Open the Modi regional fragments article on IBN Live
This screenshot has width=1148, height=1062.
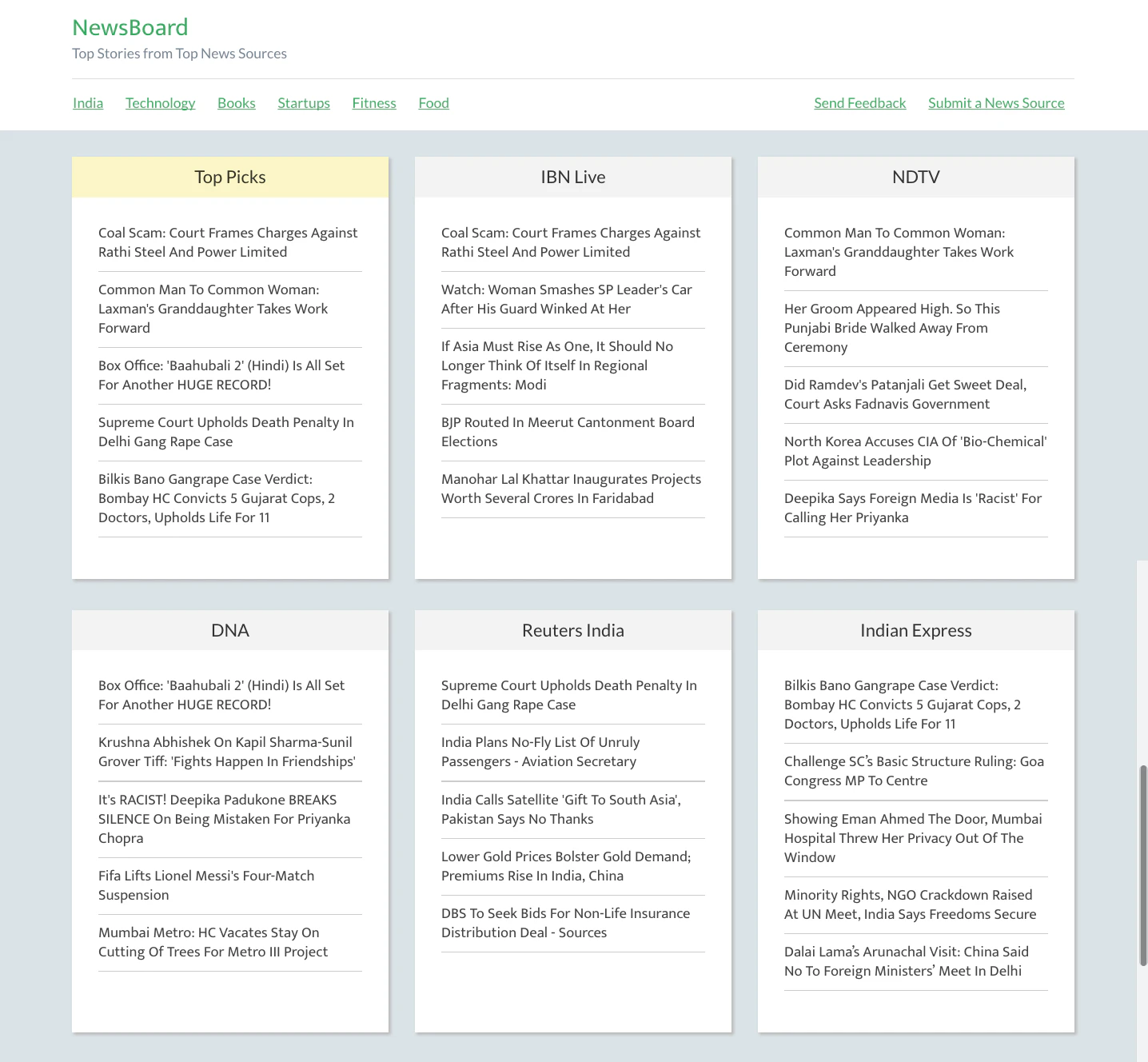[557, 365]
